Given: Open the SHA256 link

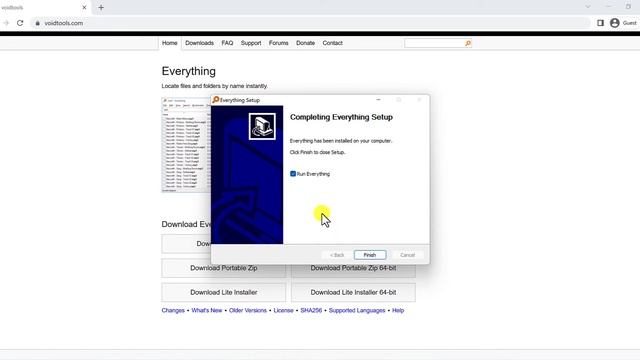Looking at the screenshot, I should click(311, 310).
